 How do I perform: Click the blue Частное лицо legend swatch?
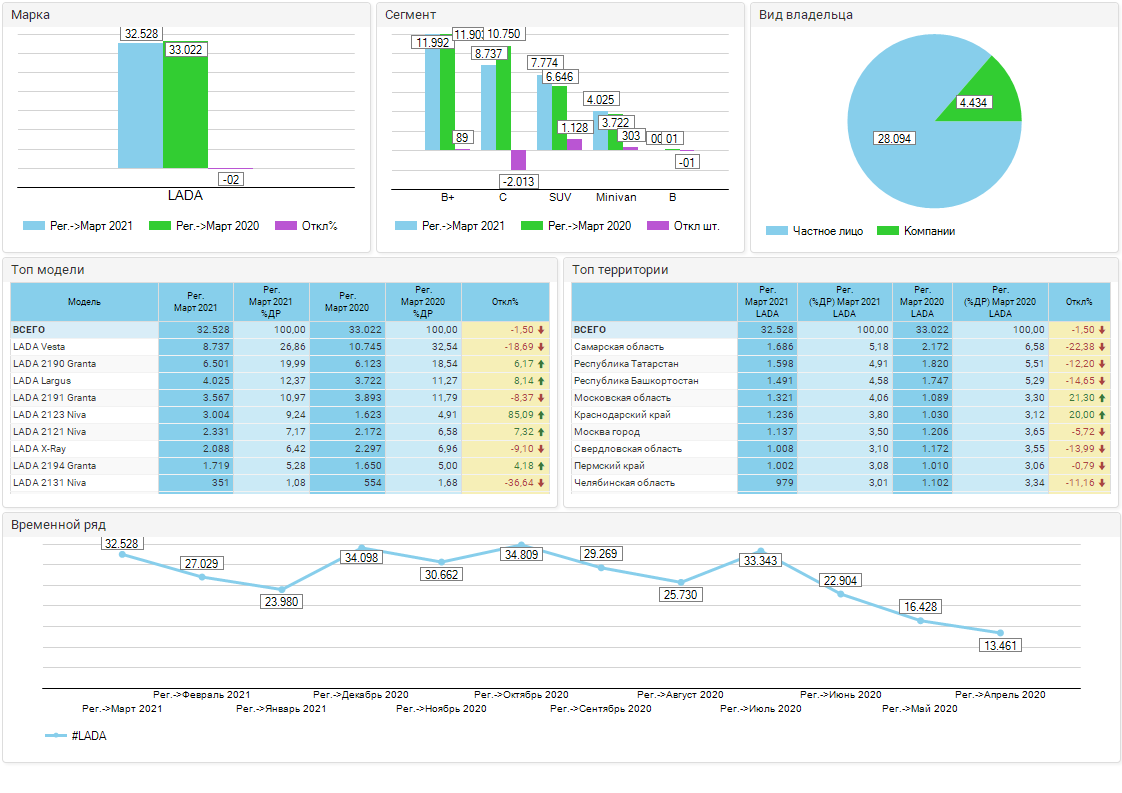pyautogui.click(x=777, y=231)
